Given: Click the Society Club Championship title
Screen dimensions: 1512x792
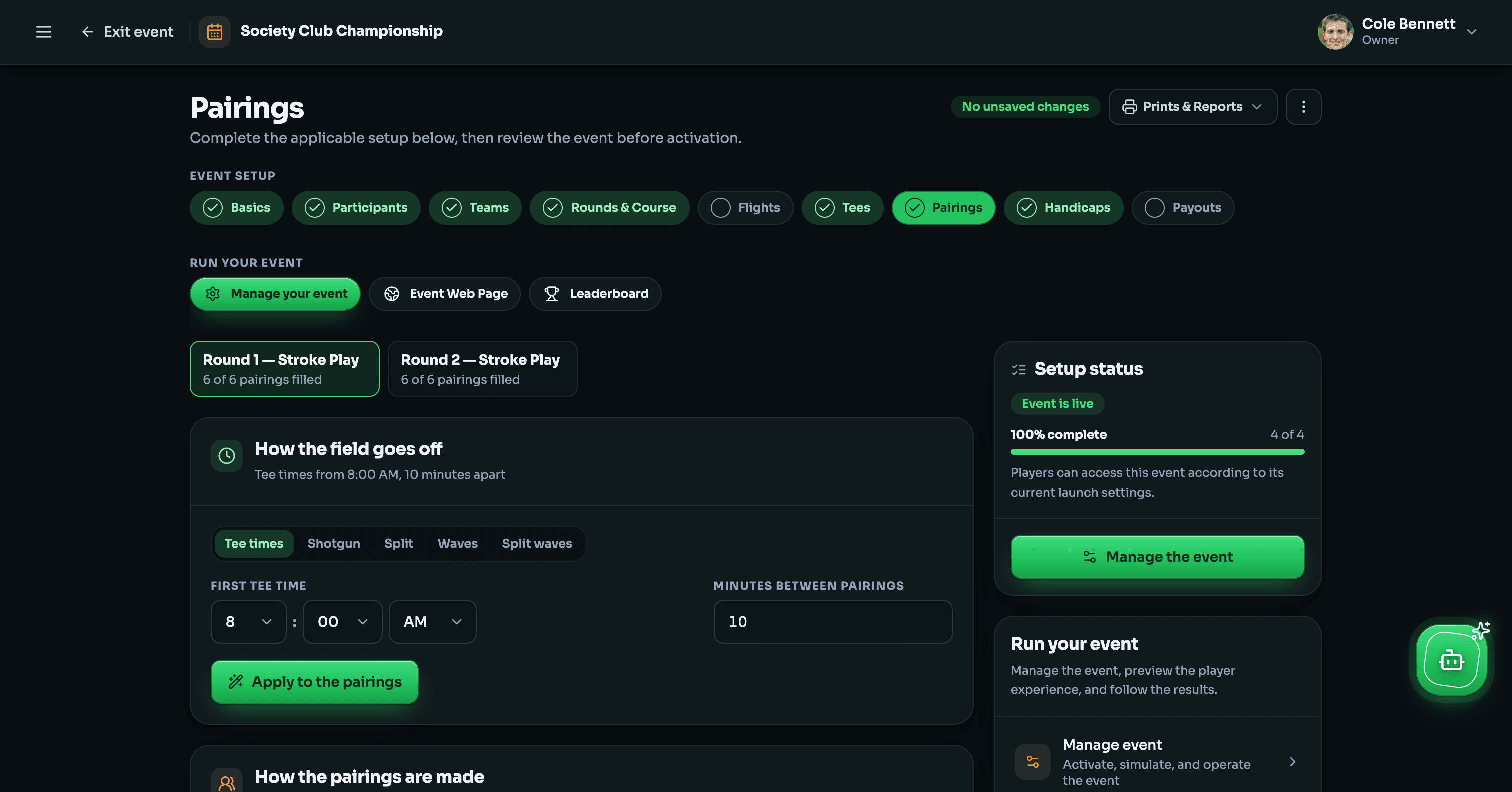Looking at the screenshot, I should (341, 31).
